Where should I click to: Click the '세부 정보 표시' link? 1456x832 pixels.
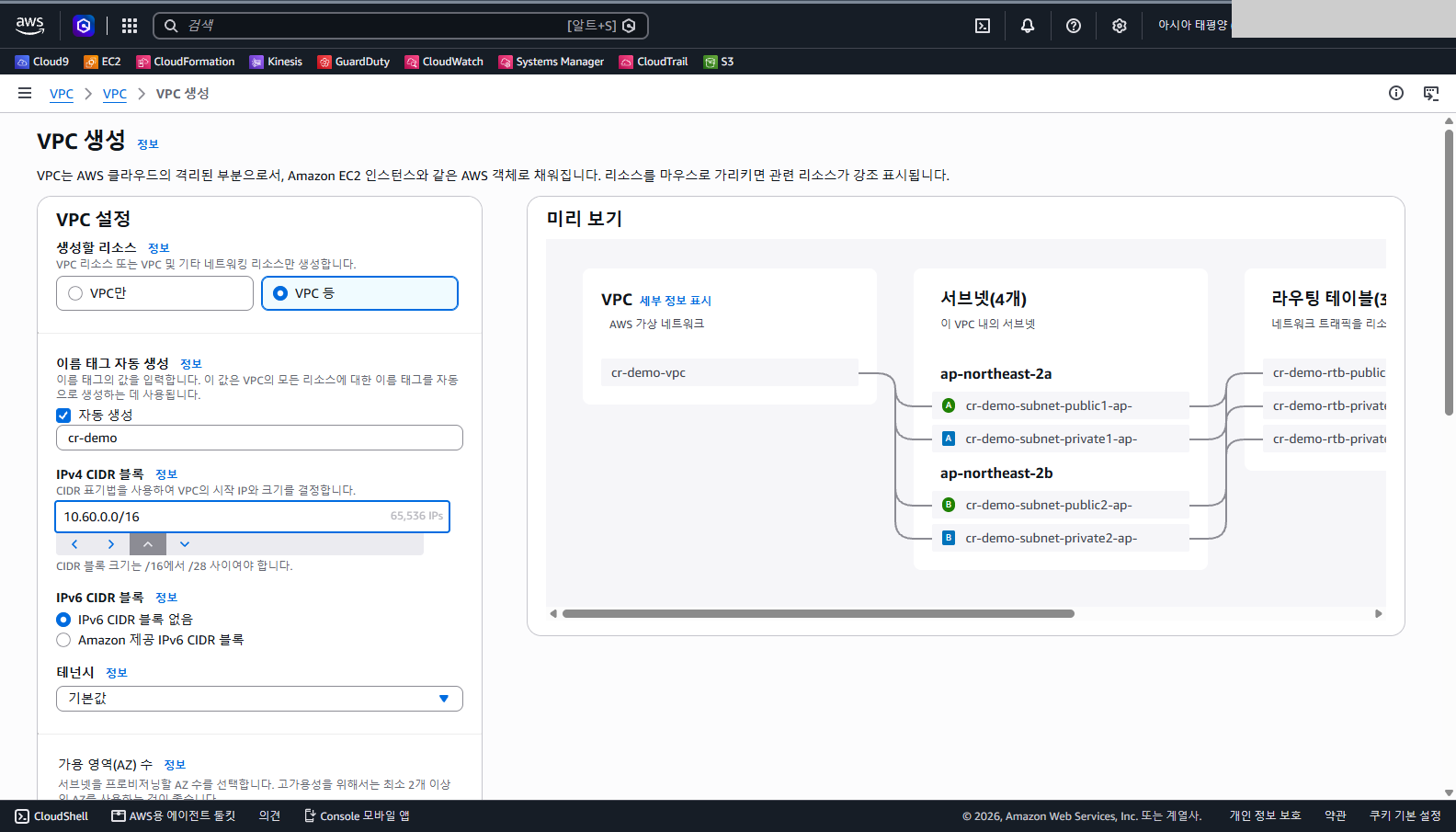click(x=676, y=301)
